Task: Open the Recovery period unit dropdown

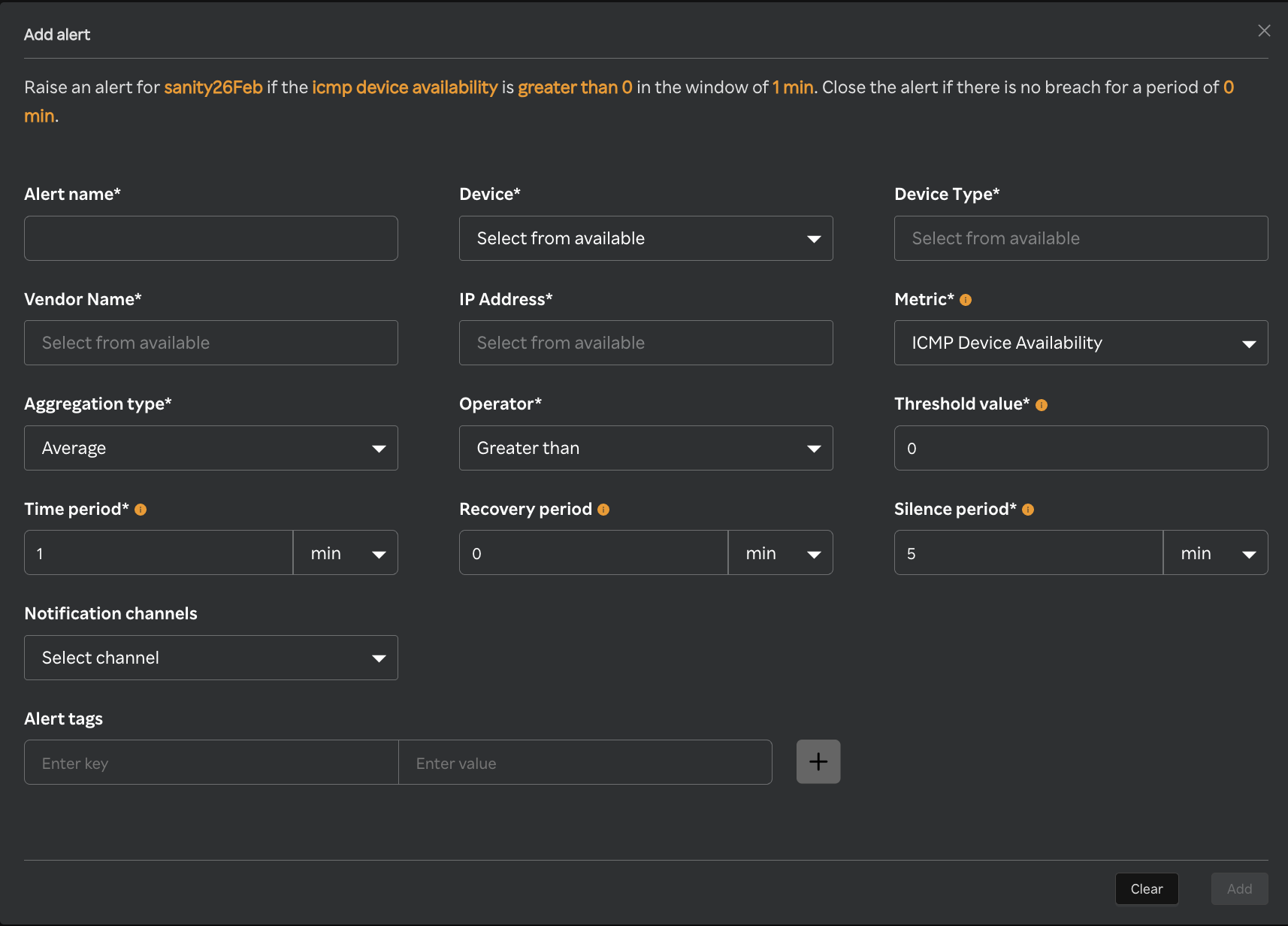Action: [780, 553]
